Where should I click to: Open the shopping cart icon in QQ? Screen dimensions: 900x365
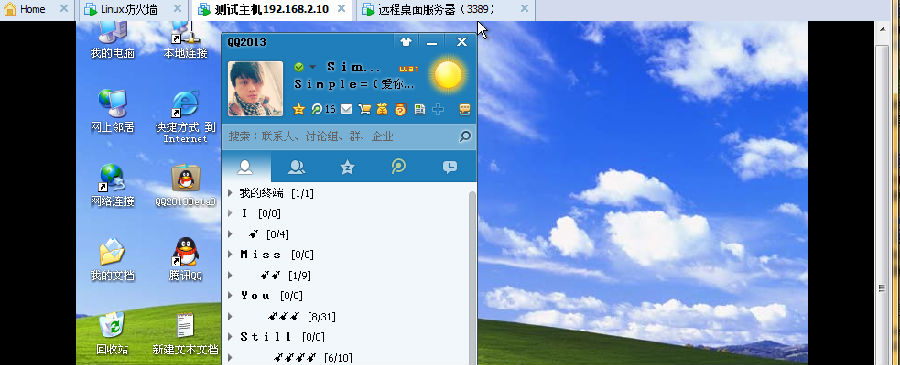pos(364,108)
